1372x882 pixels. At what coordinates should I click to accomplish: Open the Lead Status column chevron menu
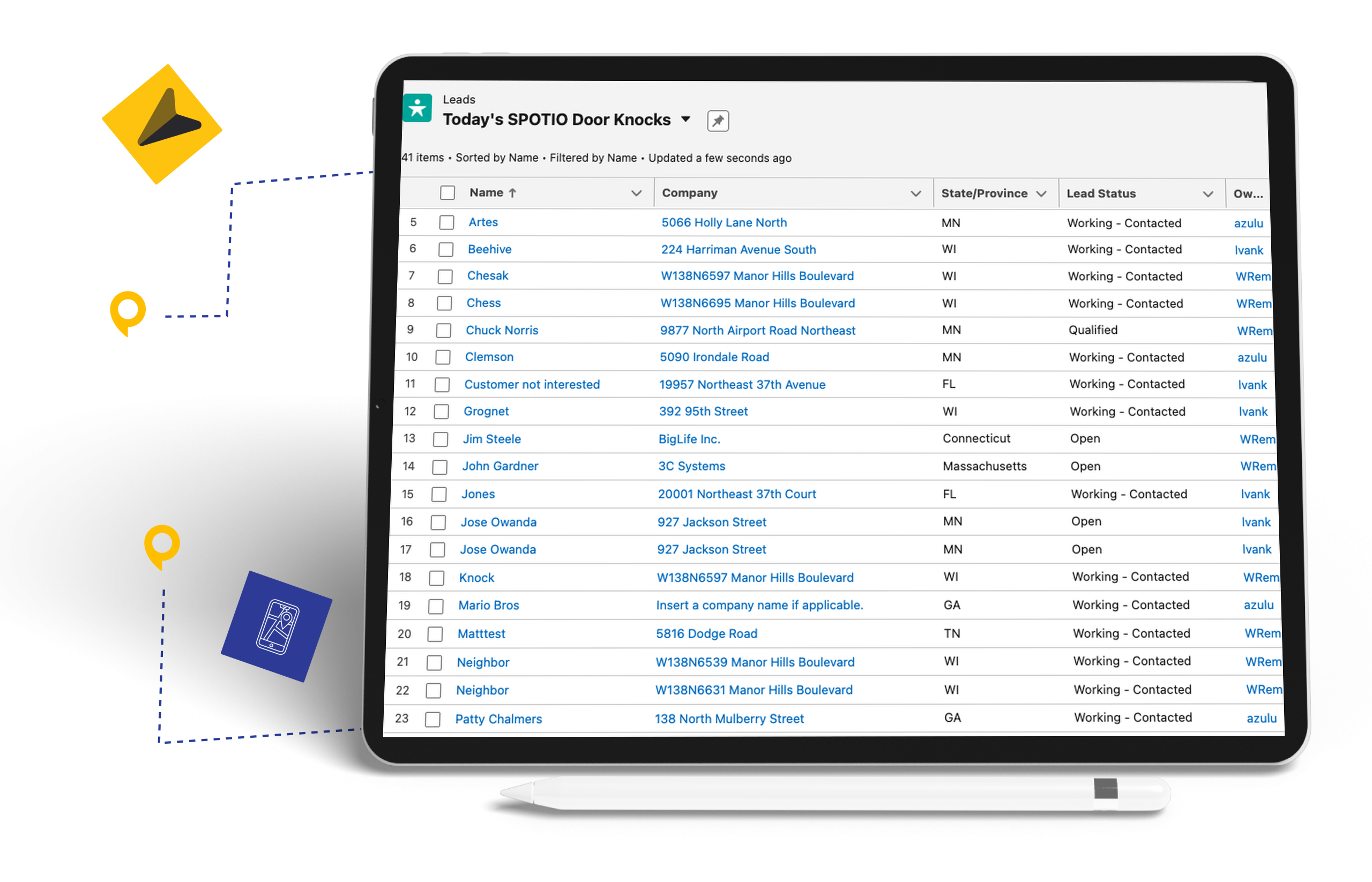pos(1207,195)
